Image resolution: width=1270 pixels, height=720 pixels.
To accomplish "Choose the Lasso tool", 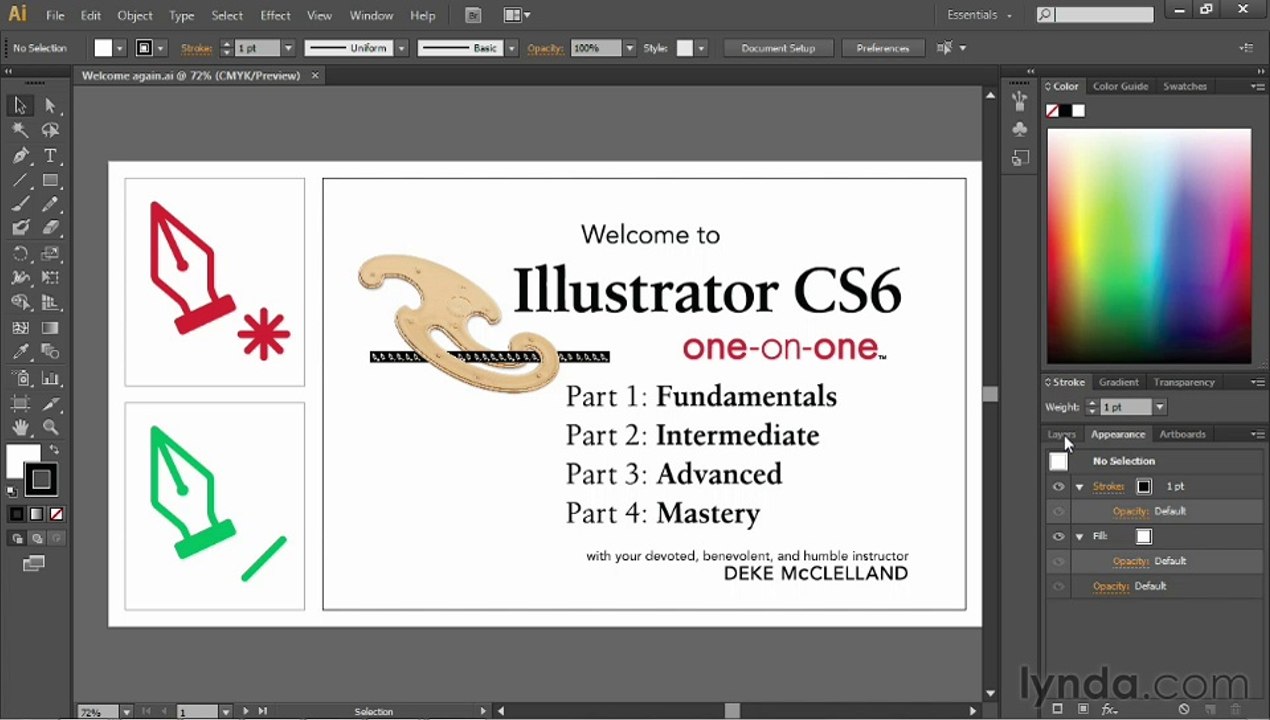I will [50, 130].
